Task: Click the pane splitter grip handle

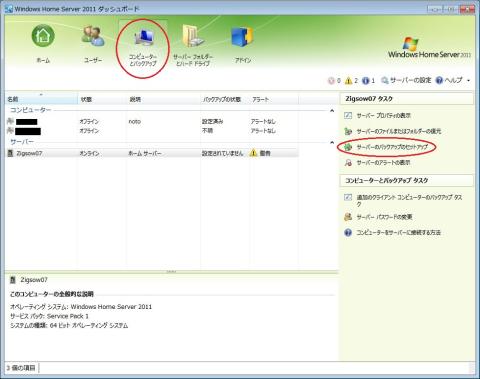Action: [x=171, y=272]
